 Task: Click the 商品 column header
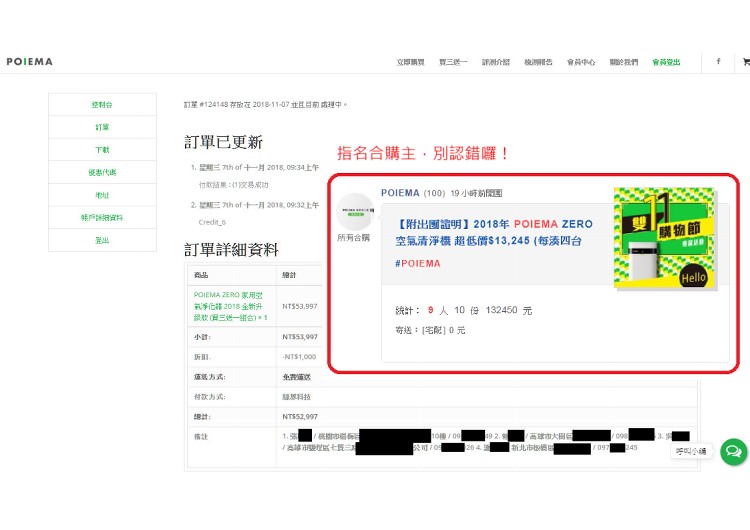pos(201,275)
